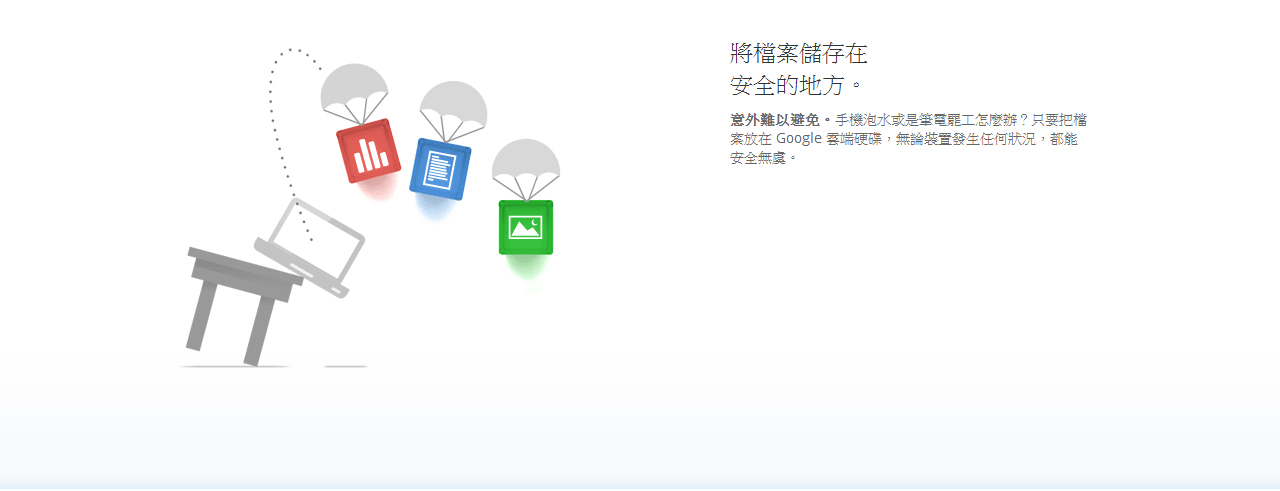
Task: Click the blue document file box icon
Action: coord(440,169)
